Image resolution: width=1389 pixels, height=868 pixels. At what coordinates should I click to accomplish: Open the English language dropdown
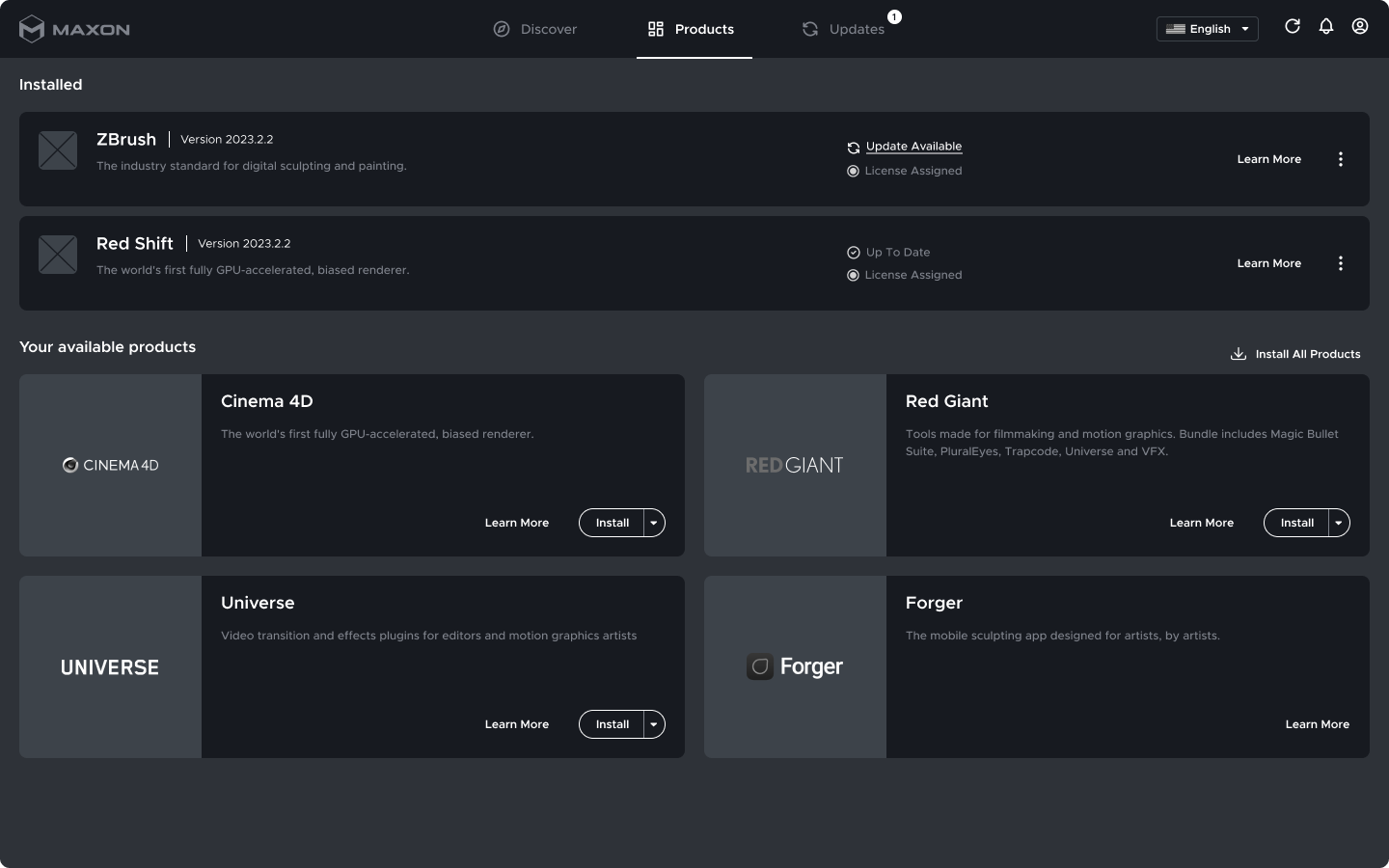(1208, 29)
